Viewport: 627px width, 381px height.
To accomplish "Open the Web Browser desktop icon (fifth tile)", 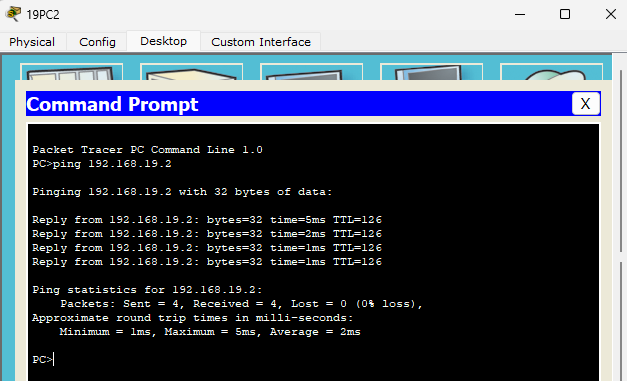I will [551, 72].
